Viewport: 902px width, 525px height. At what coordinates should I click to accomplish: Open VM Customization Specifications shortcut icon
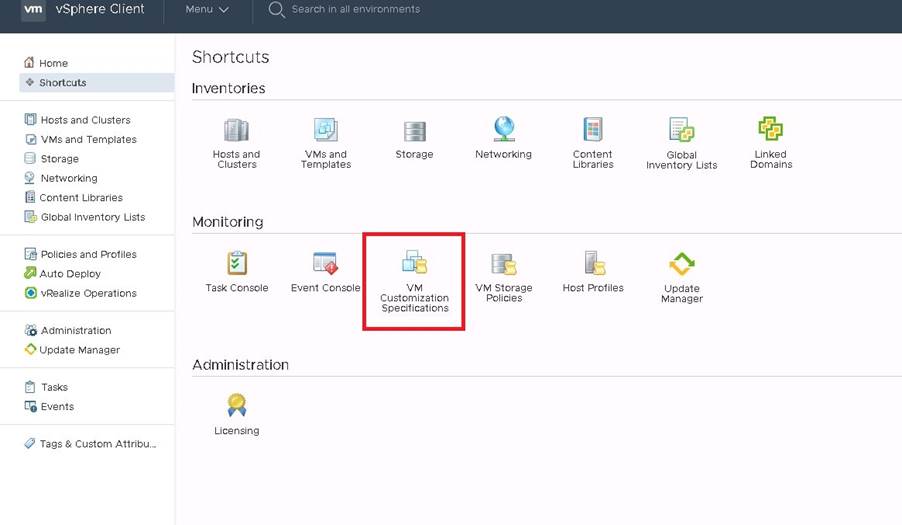pyautogui.click(x=414, y=262)
